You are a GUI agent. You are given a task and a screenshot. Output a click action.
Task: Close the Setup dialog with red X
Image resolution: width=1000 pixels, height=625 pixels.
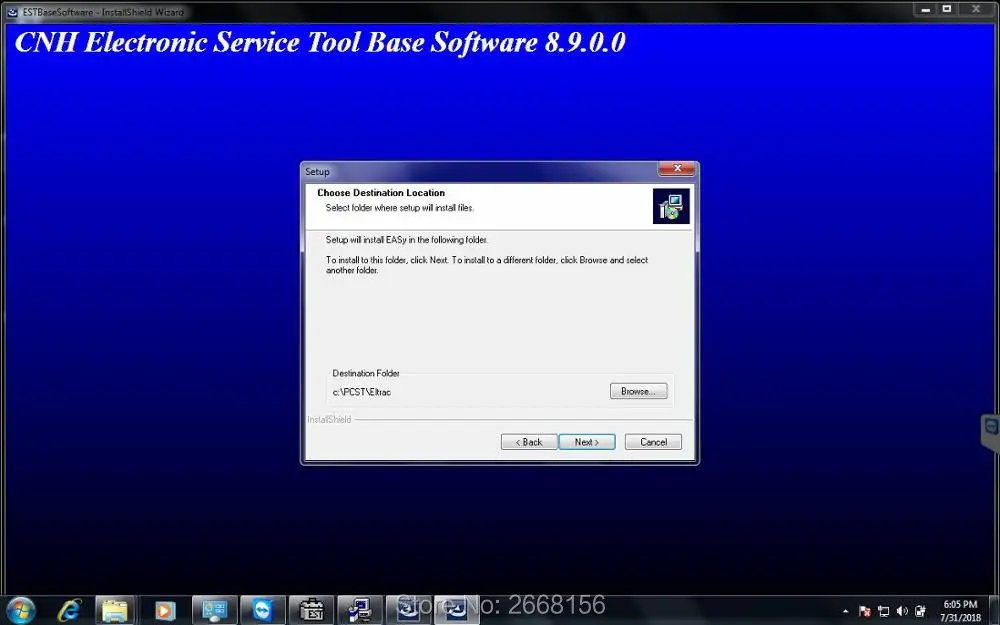(677, 168)
